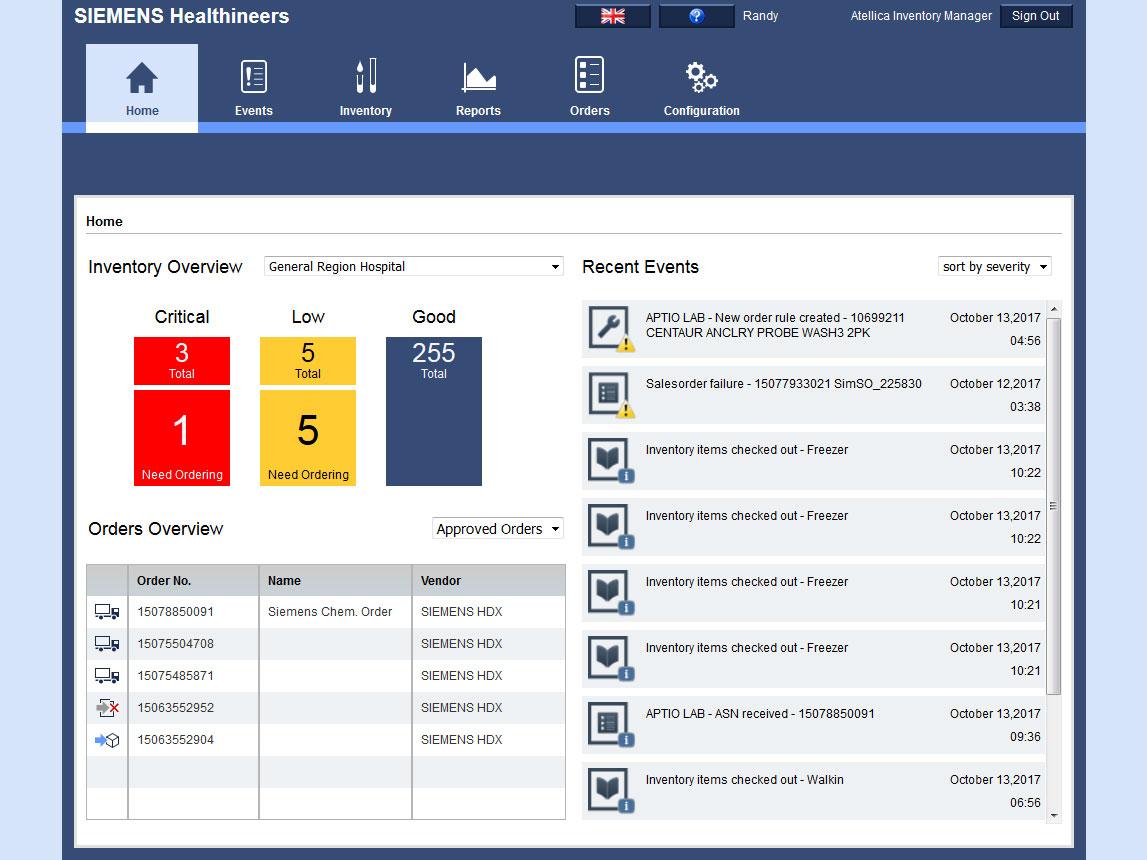1147x860 pixels.
Task: Click the blue arrow box icon for order 15063552904
Action: tap(107, 740)
